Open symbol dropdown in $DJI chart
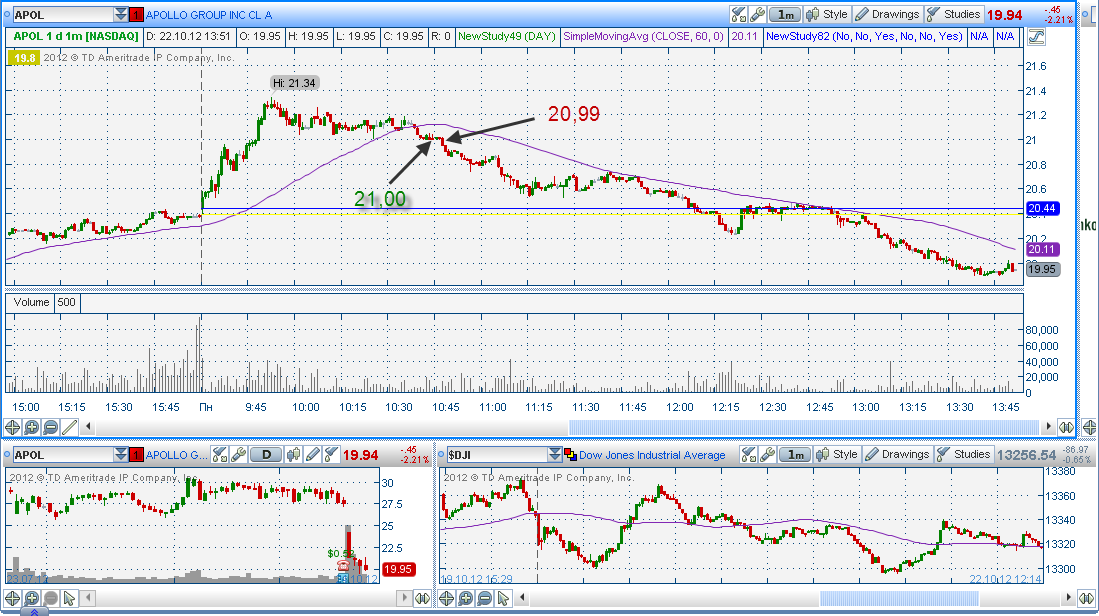Viewport: 1099px width, 616px height. click(x=554, y=455)
